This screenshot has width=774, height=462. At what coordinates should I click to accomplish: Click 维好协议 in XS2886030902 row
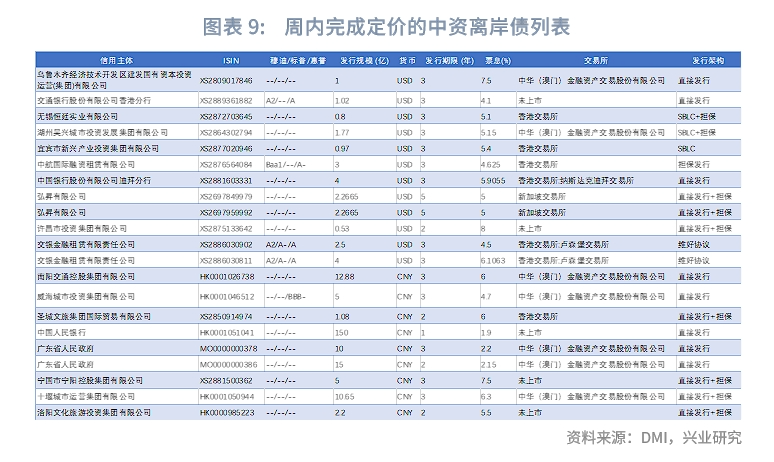point(694,245)
